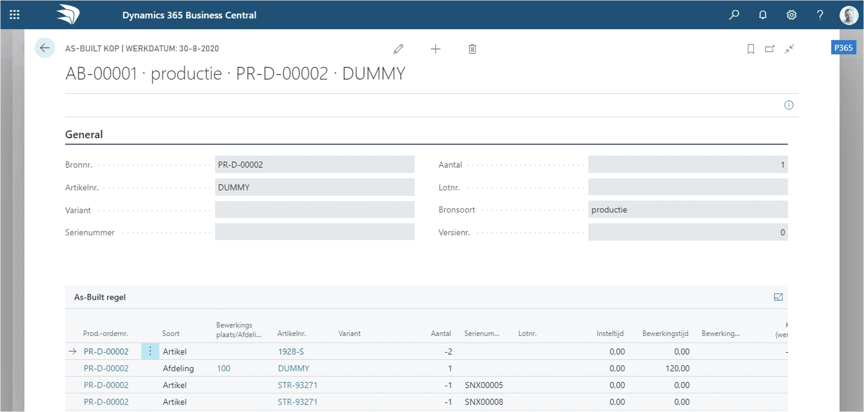Open PR-D-00002 link in SNX00008 row
Screen dimensions: 864x412
106,402
